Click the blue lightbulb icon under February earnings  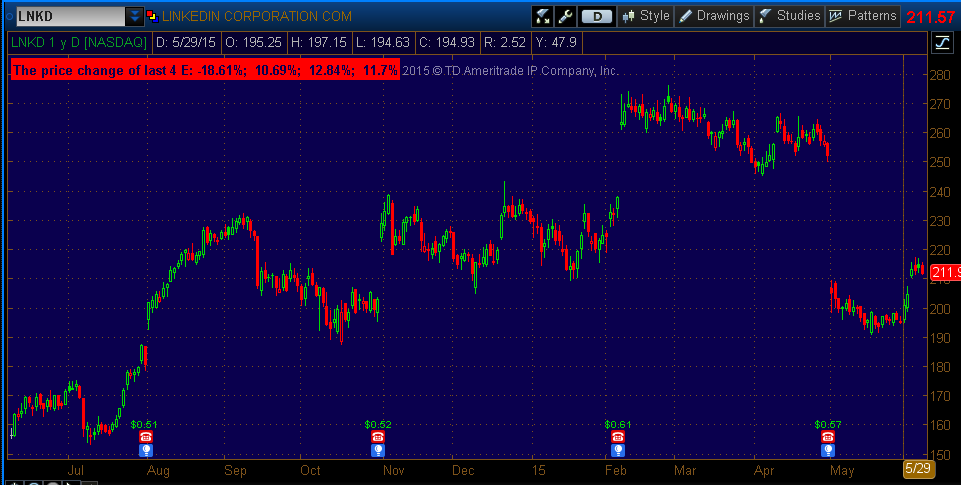tap(619, 450)
